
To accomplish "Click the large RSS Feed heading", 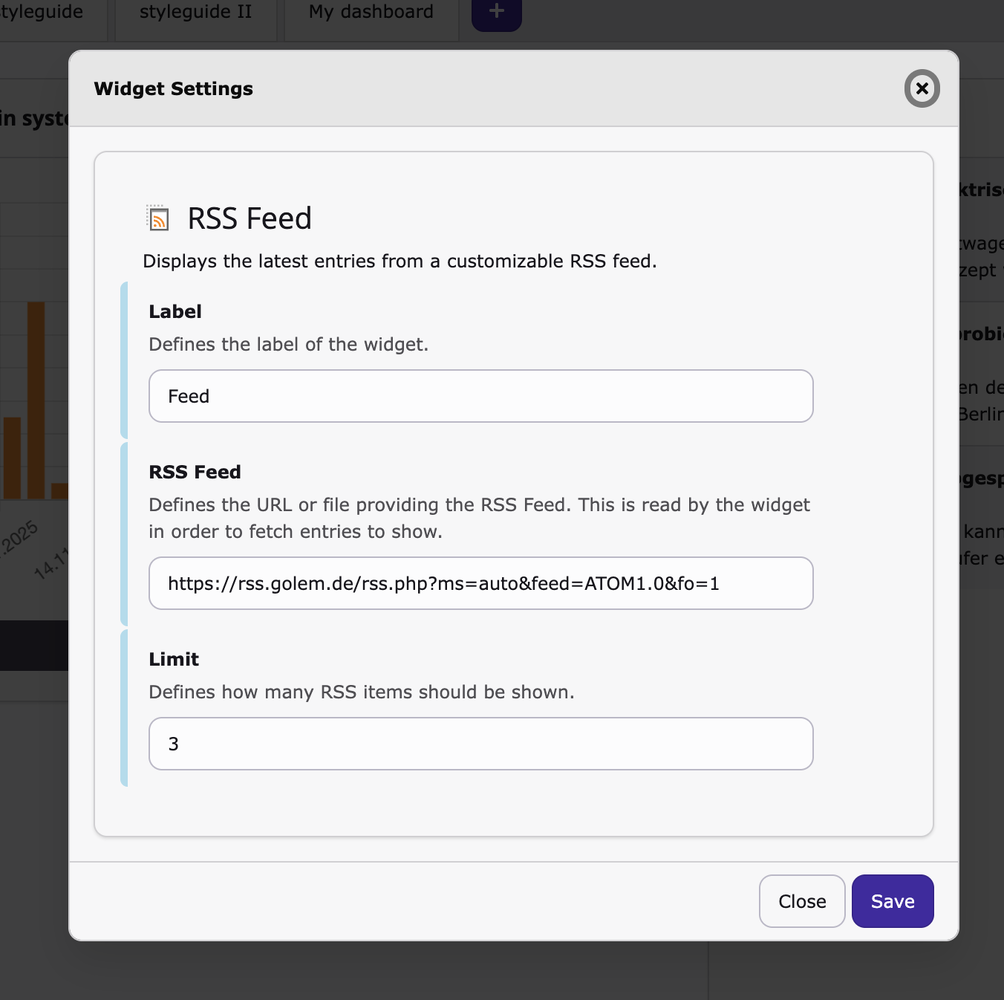I will click(250, 218).
